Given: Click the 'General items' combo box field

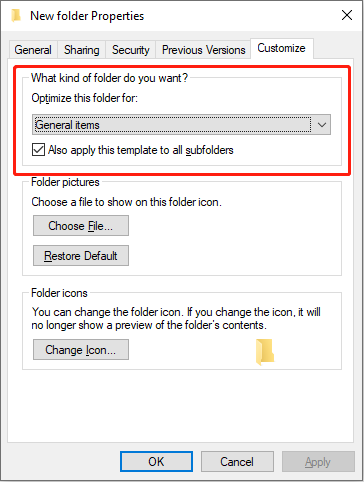Looking at the screenshot, I should 181,125.
